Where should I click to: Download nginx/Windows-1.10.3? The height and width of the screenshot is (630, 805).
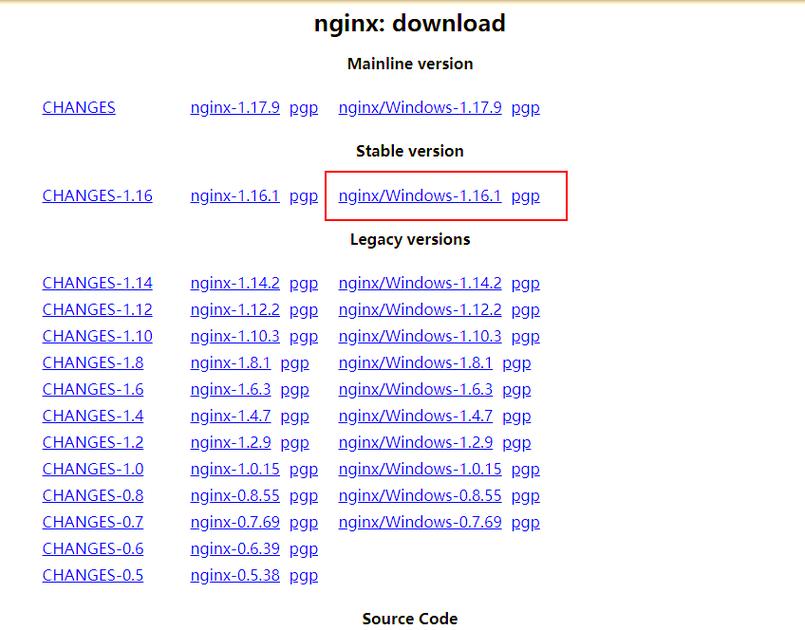click(420, 336)
